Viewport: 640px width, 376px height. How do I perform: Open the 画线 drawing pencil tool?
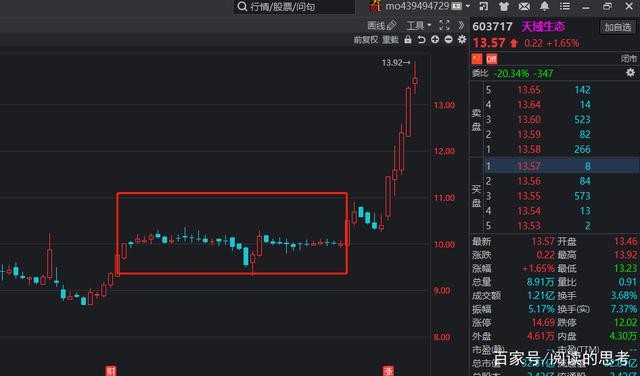tap(382, 26)
